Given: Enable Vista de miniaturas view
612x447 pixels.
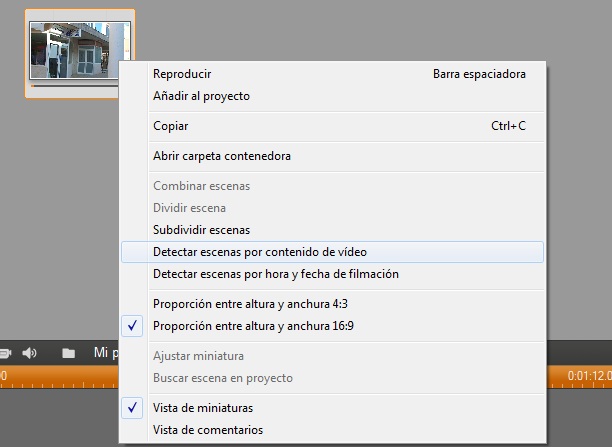Looking at the screenshot, I should click(x=203, y=408).
